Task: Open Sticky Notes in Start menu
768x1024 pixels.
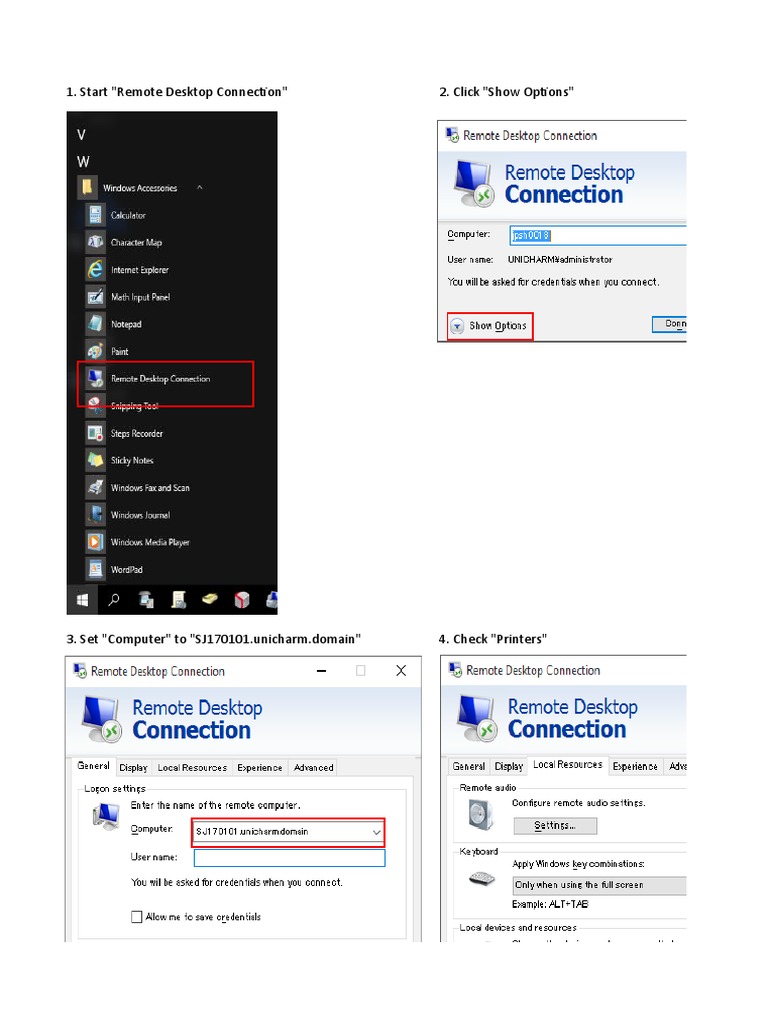Action: 132,460
